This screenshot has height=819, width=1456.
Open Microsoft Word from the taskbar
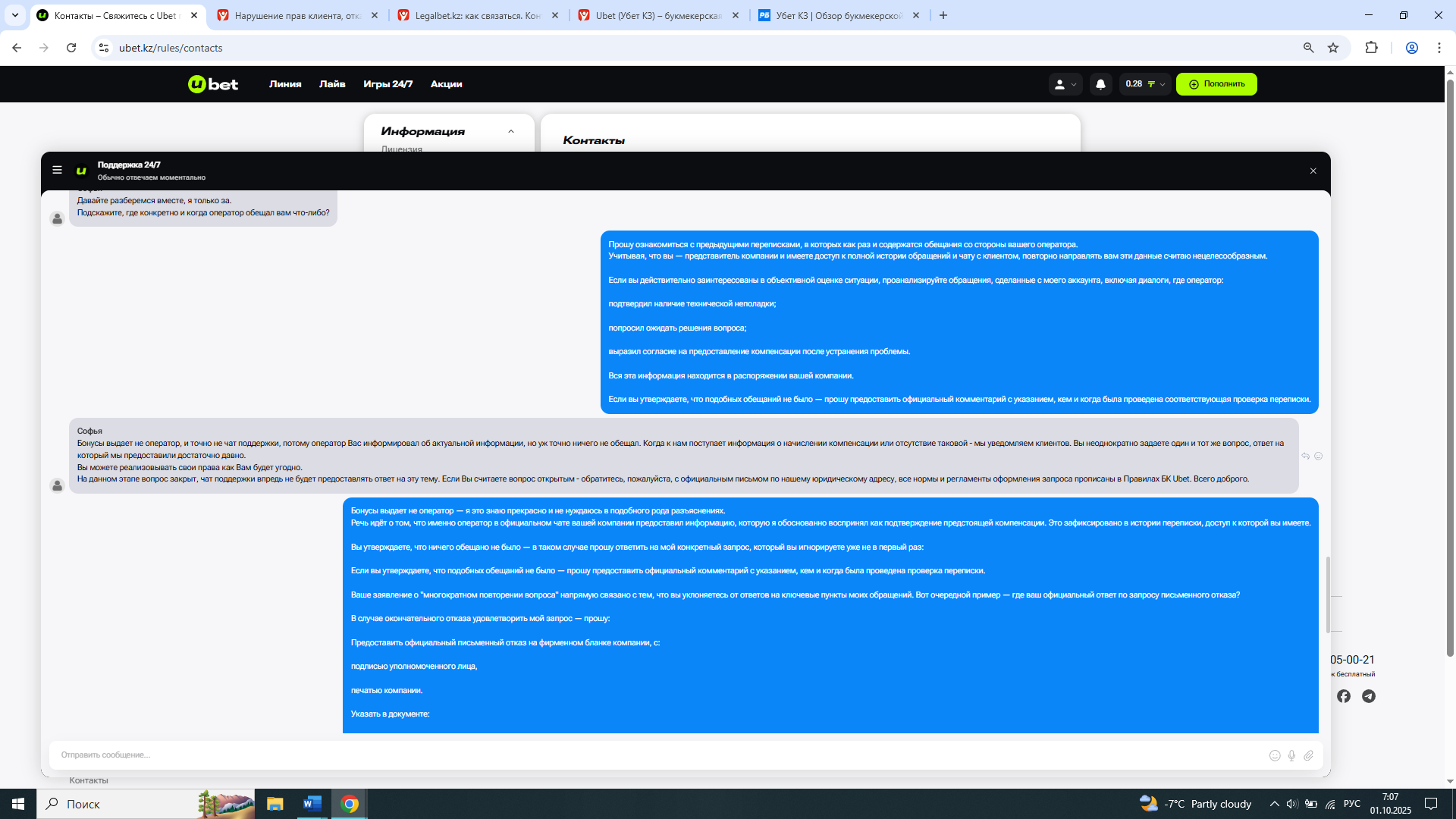pos(312,804)
